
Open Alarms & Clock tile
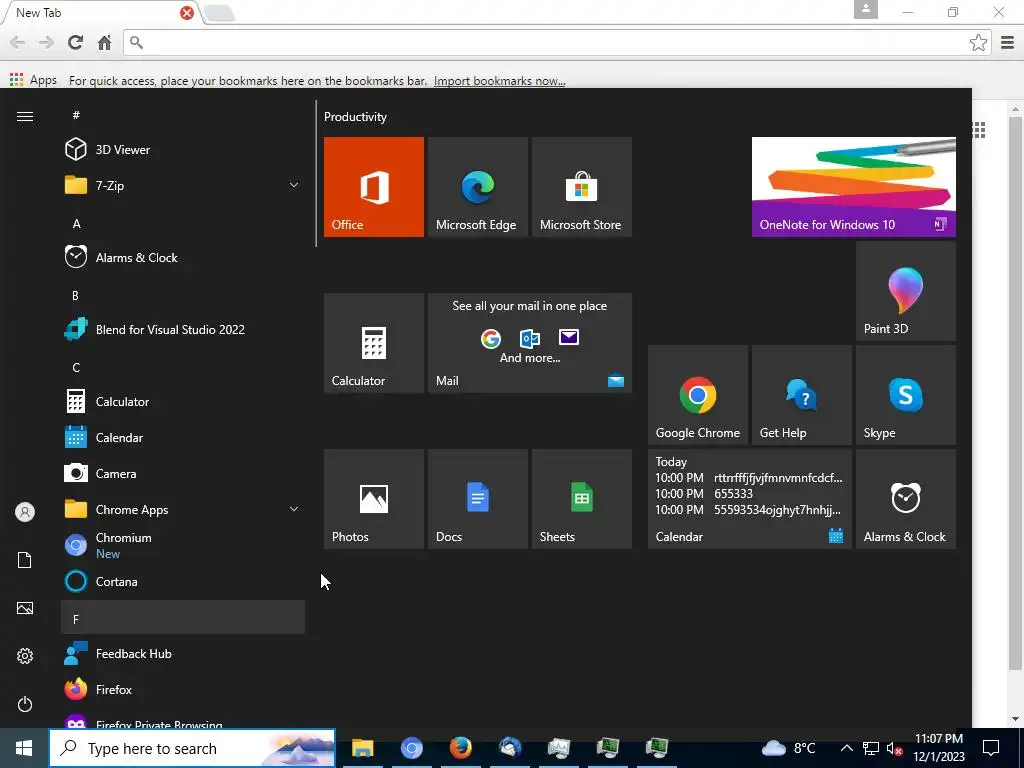click(x=906, y=499)
